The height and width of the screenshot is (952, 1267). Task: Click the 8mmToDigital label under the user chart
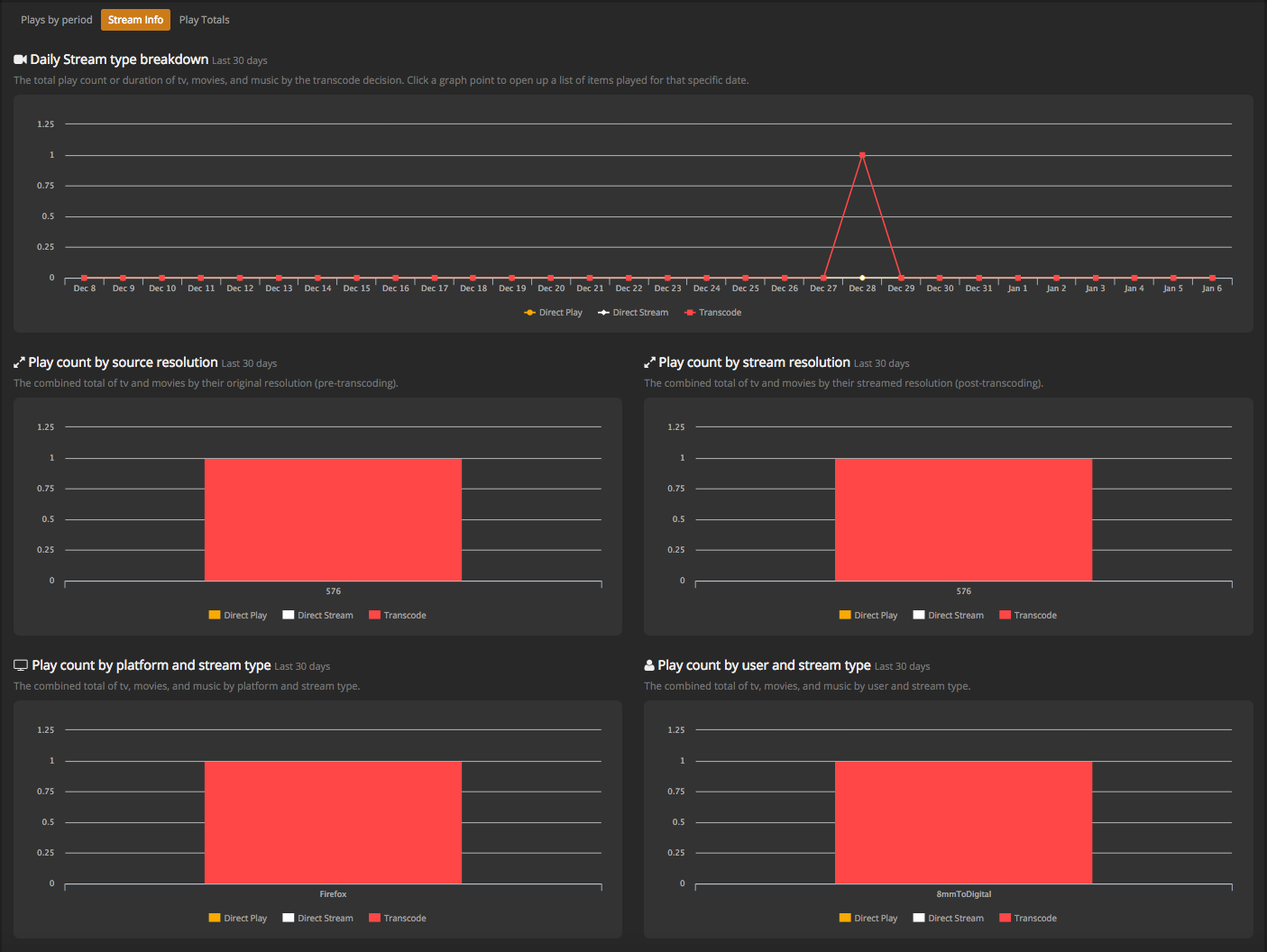[x=963, y=894]
